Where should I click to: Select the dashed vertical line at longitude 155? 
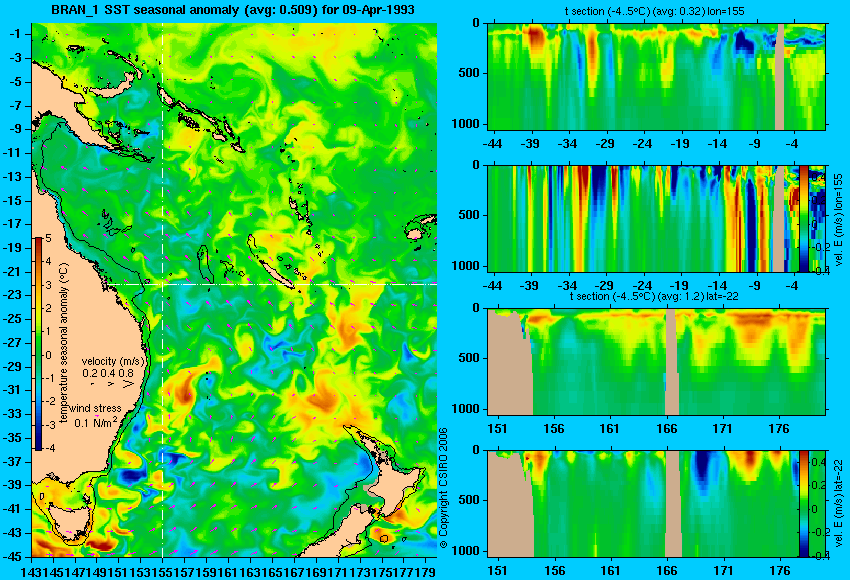pyautogui.click(x=163, y=290)
